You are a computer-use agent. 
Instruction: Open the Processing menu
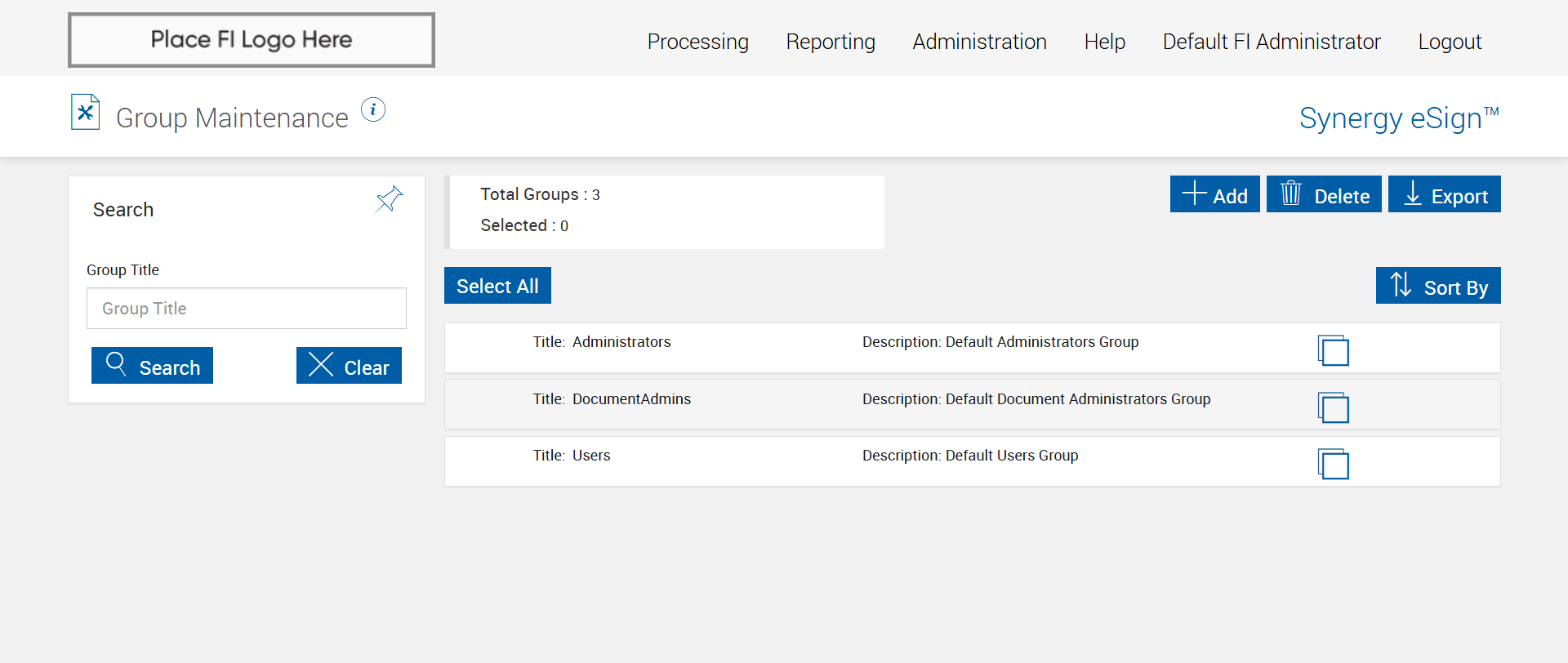click(697, 42)
